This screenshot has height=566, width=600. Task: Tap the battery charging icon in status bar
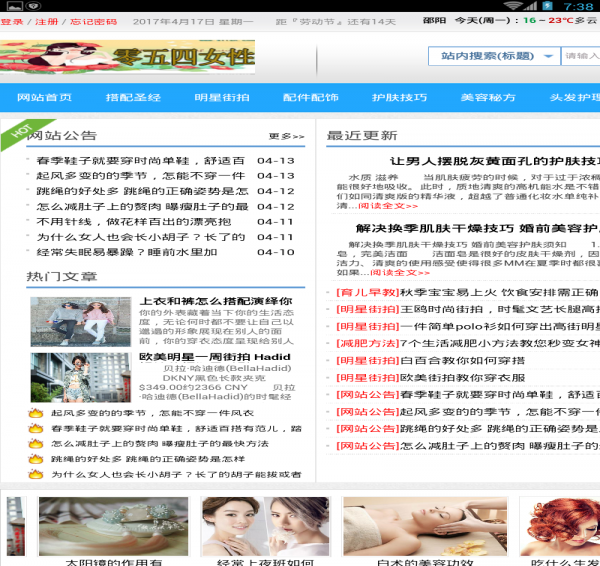548,6
